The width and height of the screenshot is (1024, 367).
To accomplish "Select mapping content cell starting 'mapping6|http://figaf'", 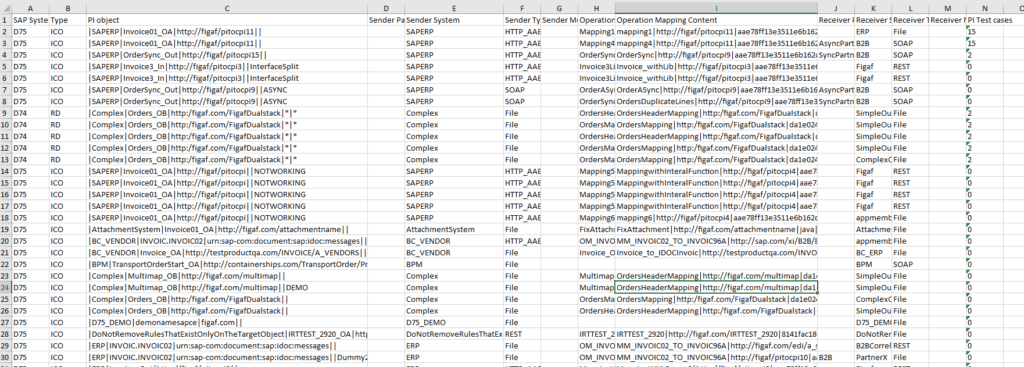I will [716, 217].
